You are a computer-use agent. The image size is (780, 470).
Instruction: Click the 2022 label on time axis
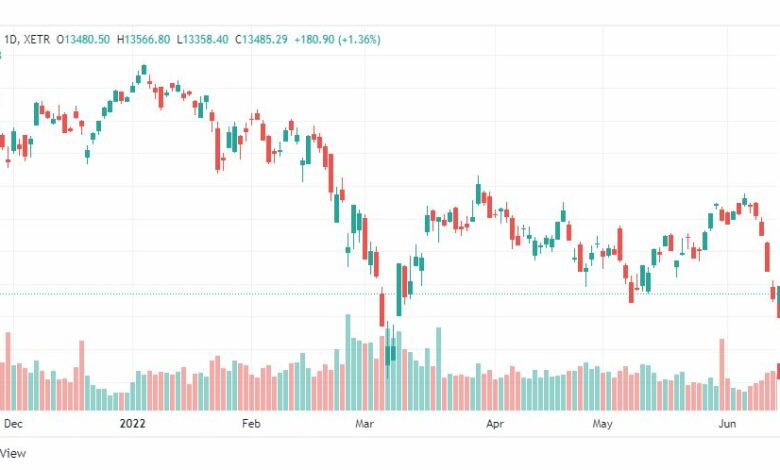point(132,424)
